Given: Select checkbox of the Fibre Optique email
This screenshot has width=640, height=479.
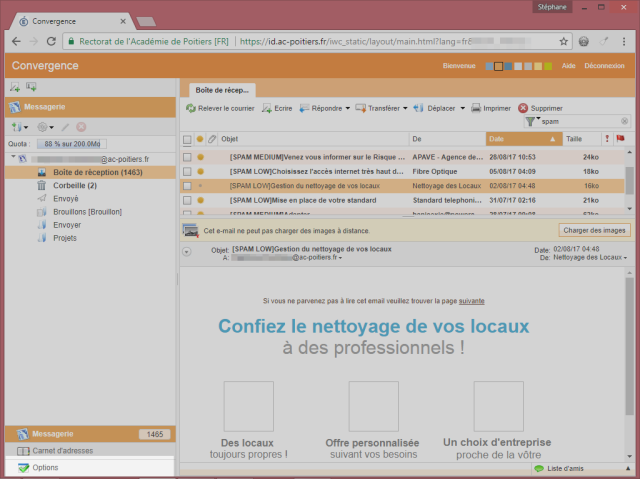Looking at the screenshot, I should click(187, 171).
